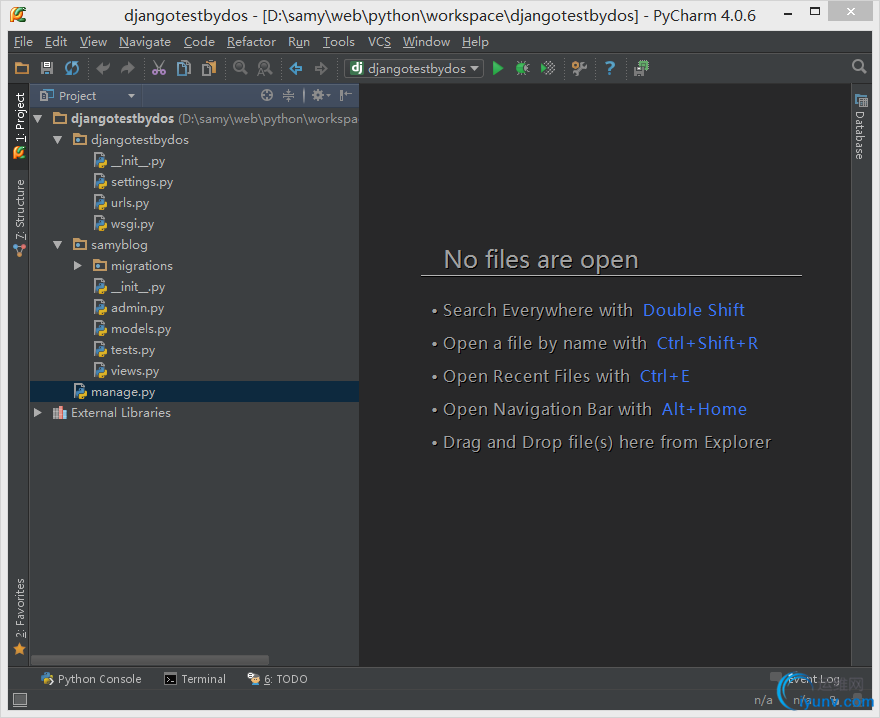
Task: Click the Copy icon in toolbar
Action: [x=184, y=68]
